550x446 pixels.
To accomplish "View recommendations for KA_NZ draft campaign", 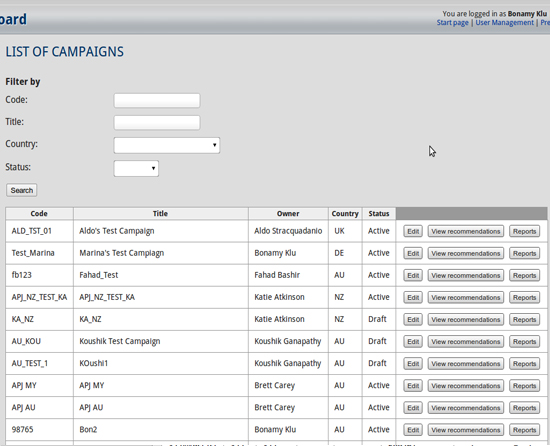I will tap(465, 320).
